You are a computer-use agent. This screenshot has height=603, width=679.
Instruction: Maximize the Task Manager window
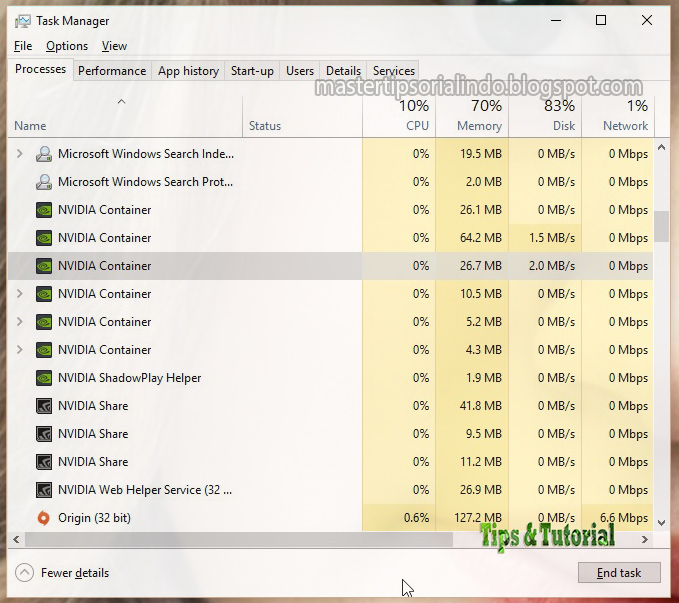pyautogui.click(x=601, y=20)
